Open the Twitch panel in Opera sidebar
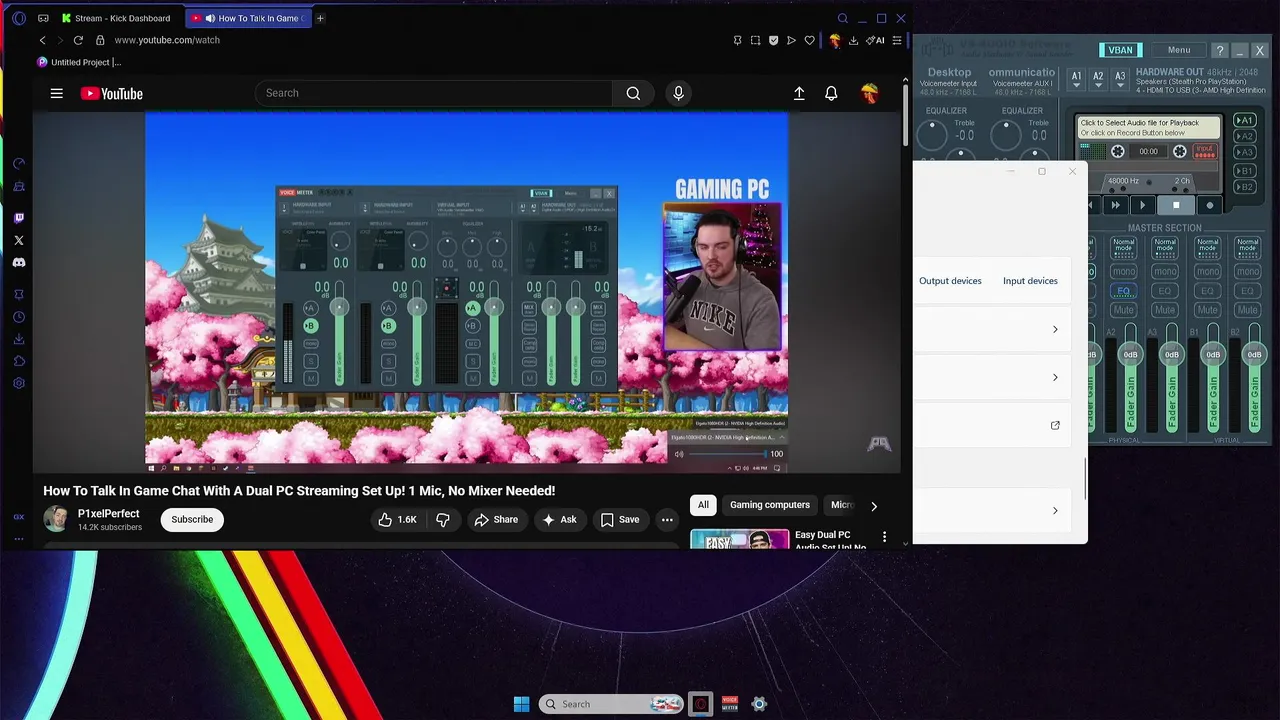This screenshot has height=720, width=1280. pos(19,217)
